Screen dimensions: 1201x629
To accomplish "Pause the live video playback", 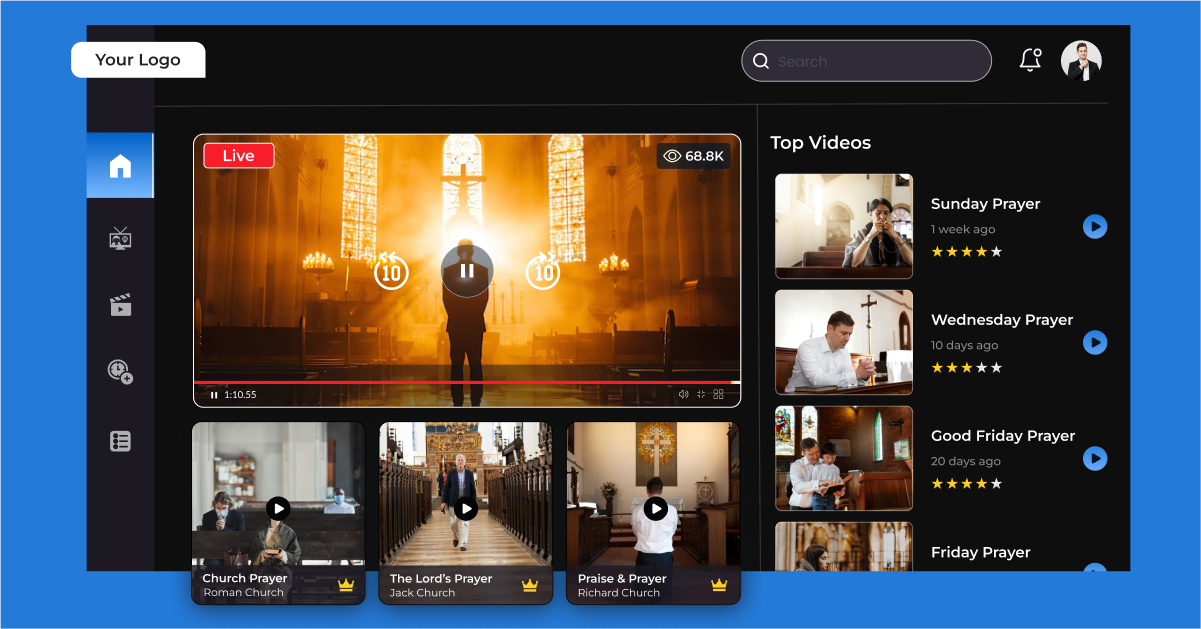I will (466, 271).
